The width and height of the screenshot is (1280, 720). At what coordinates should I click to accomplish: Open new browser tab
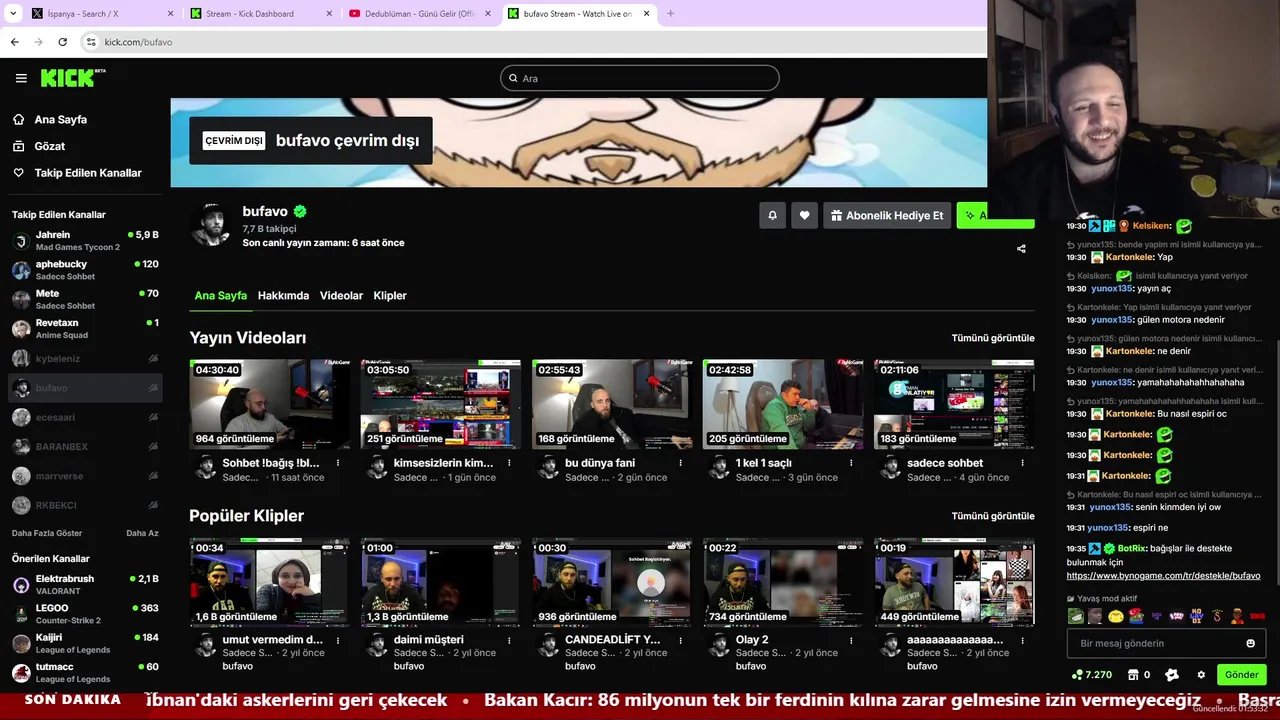tap(670, 14)
